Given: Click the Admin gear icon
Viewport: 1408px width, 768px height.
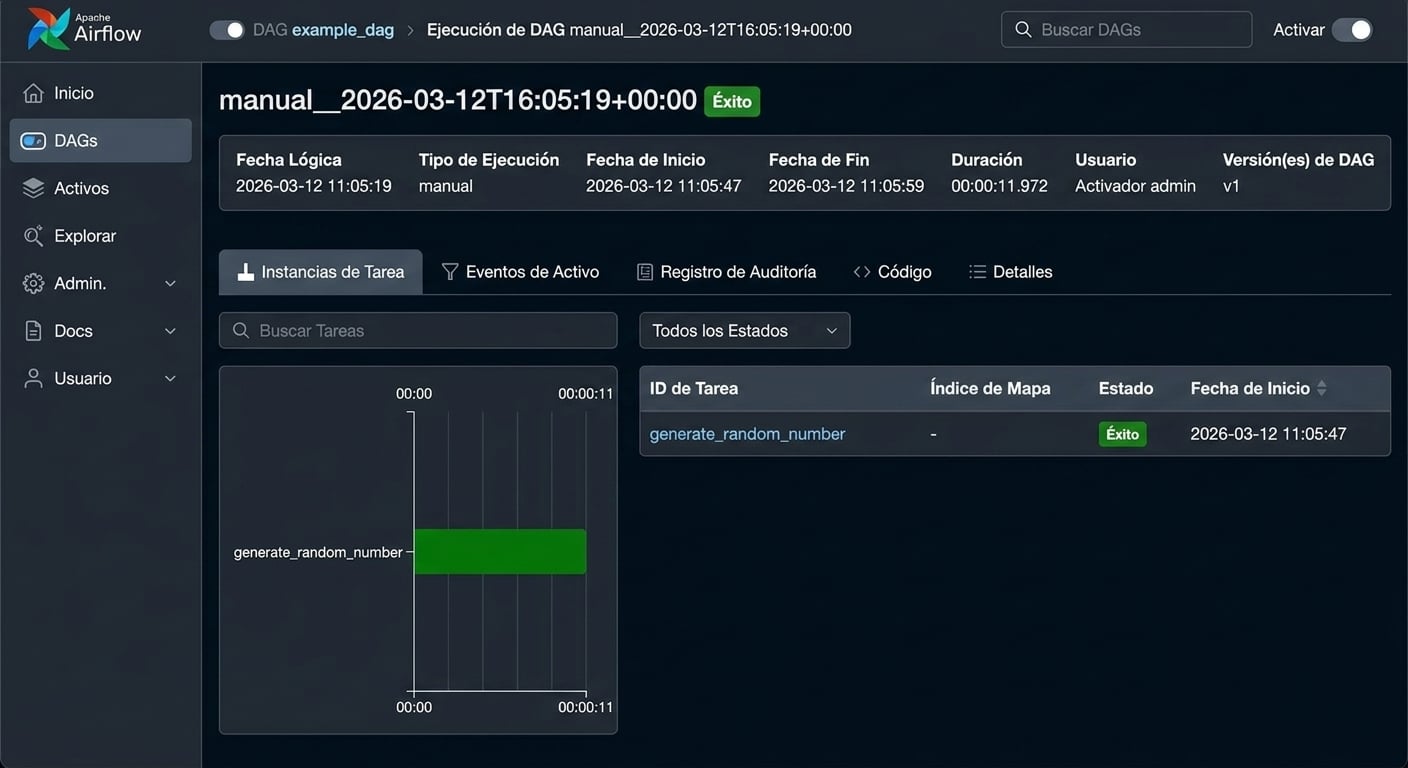Looking at the screenshot, I should (33, 284).
